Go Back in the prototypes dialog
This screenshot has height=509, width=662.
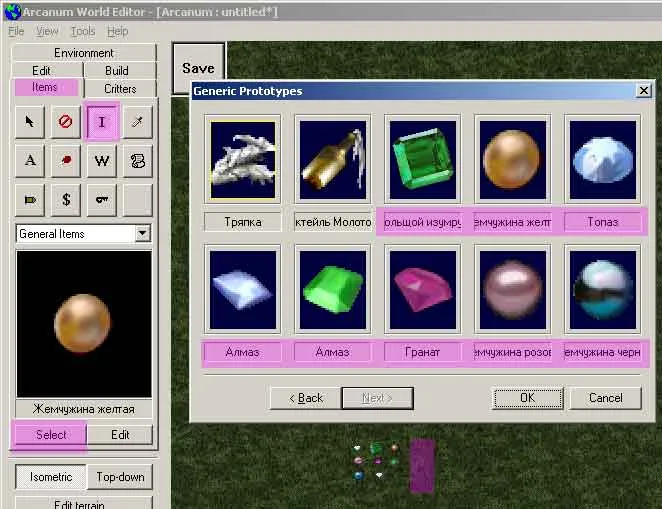(305, 398)
